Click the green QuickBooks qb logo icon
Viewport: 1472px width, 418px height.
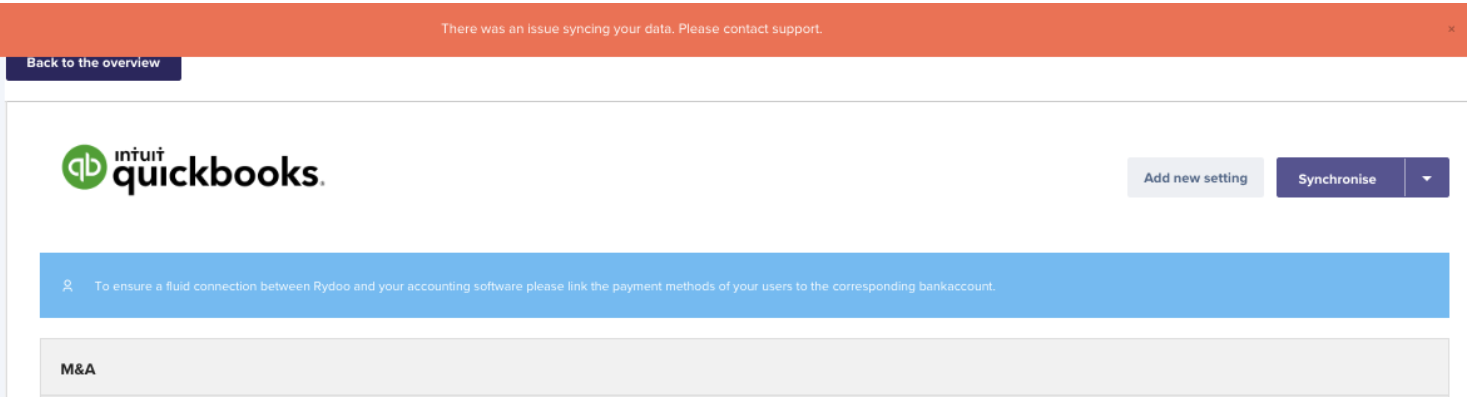tap(84, 167)
